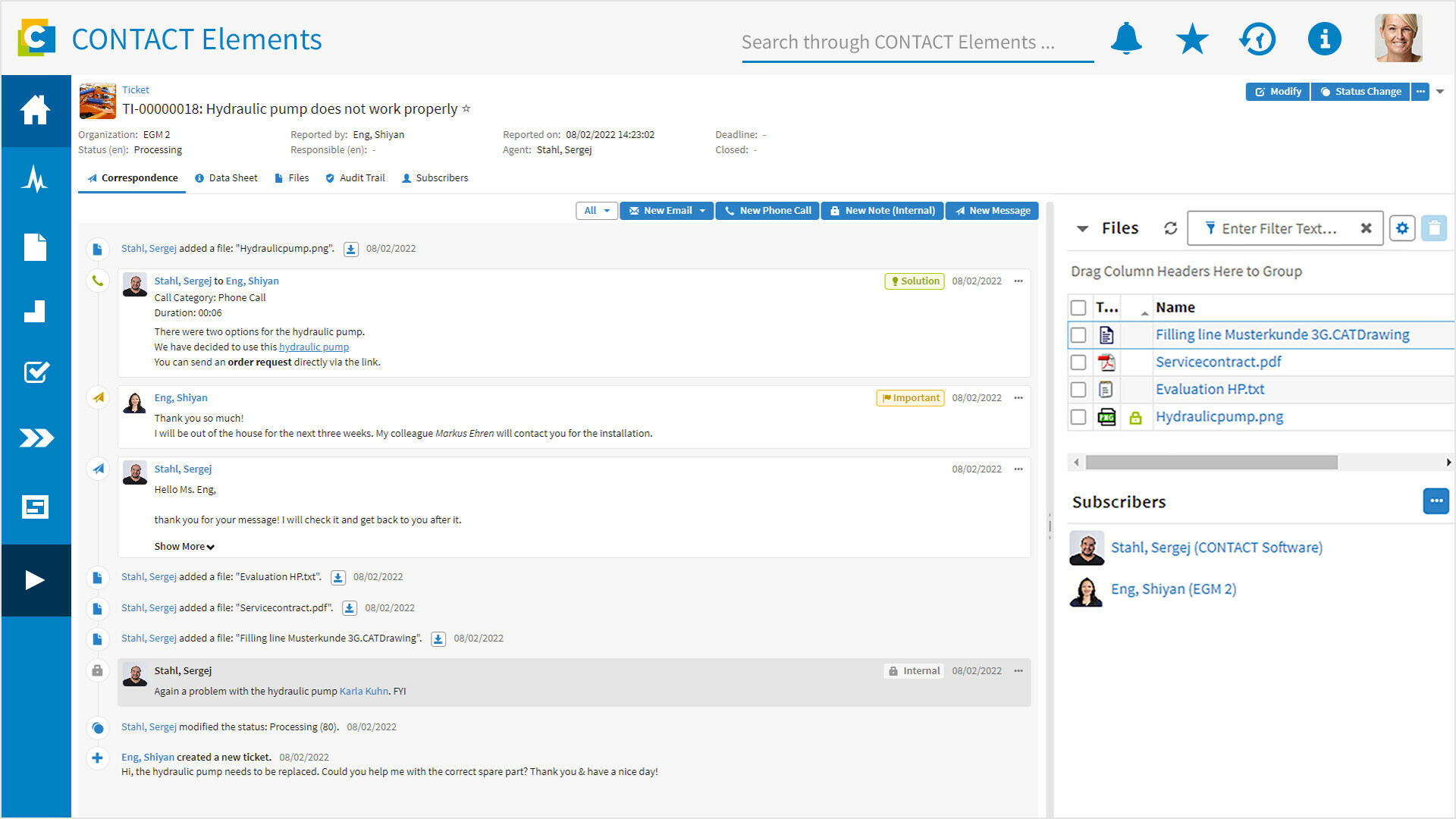Toggle select-all checkbox in Files header
This screenshot has height=819, width=1456.
point(1078,308)
